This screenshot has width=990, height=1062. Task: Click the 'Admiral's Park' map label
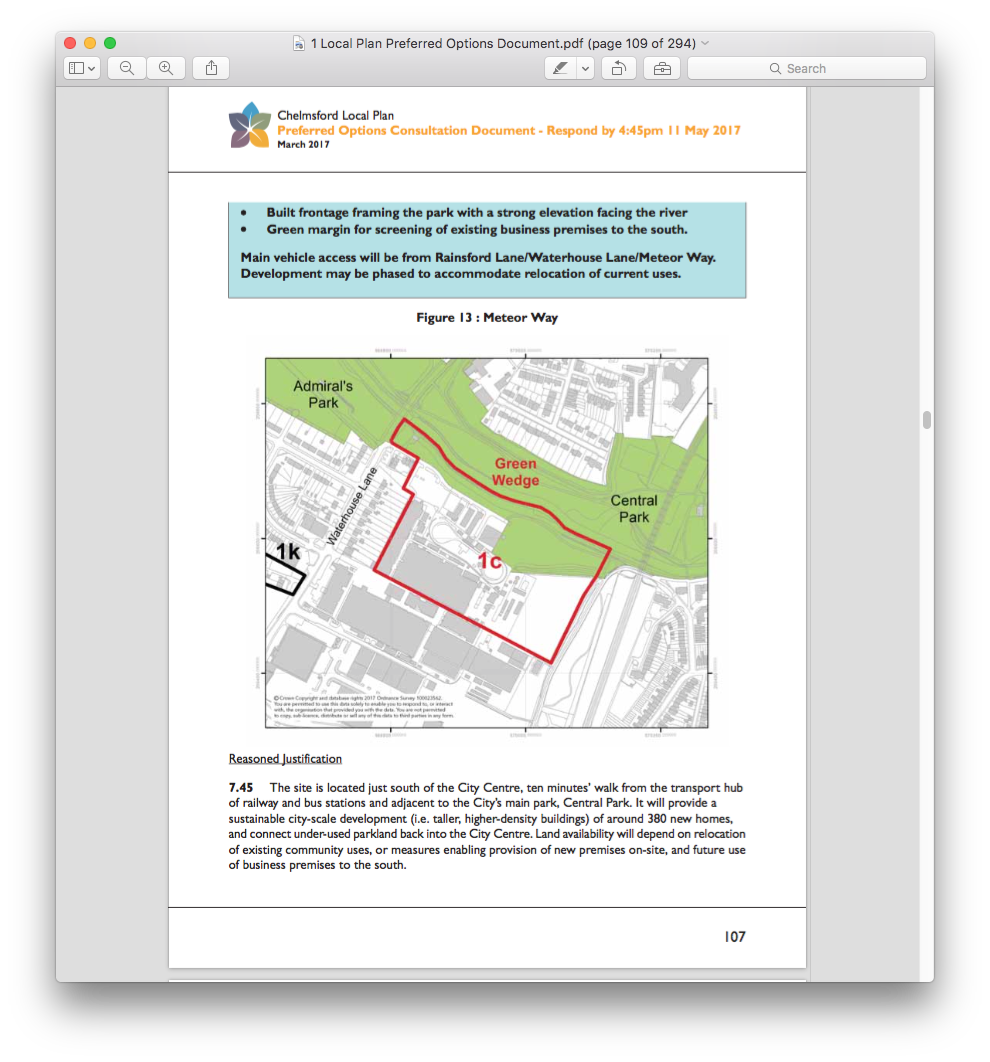click(x=323, y=394)
